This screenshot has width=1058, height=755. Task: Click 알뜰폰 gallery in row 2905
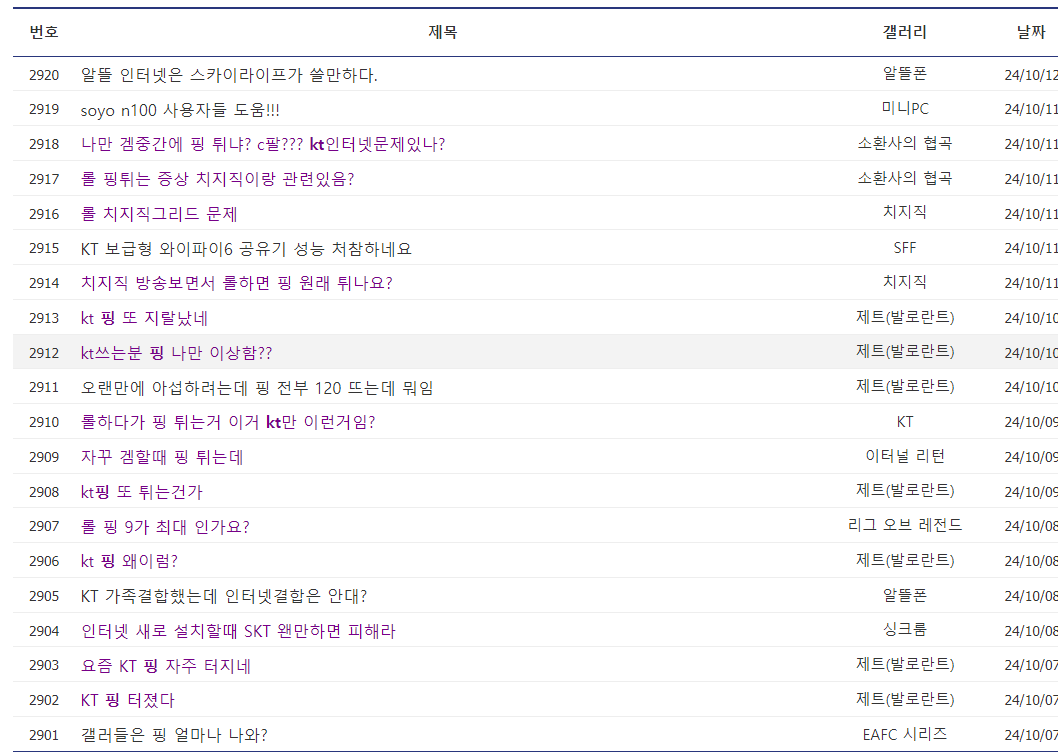(905, 595)
